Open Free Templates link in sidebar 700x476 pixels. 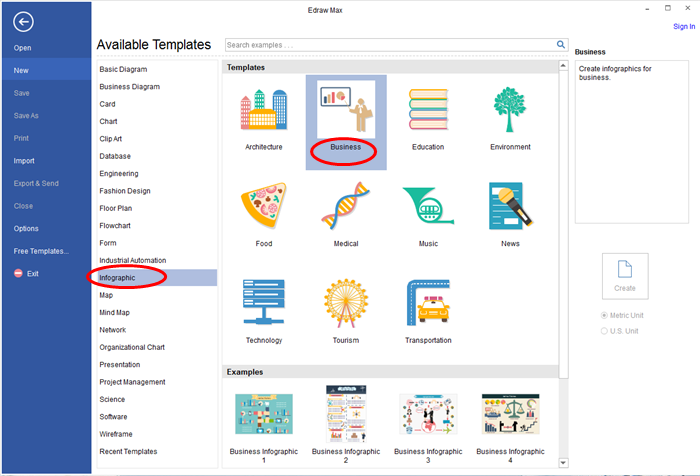(41, 251)
